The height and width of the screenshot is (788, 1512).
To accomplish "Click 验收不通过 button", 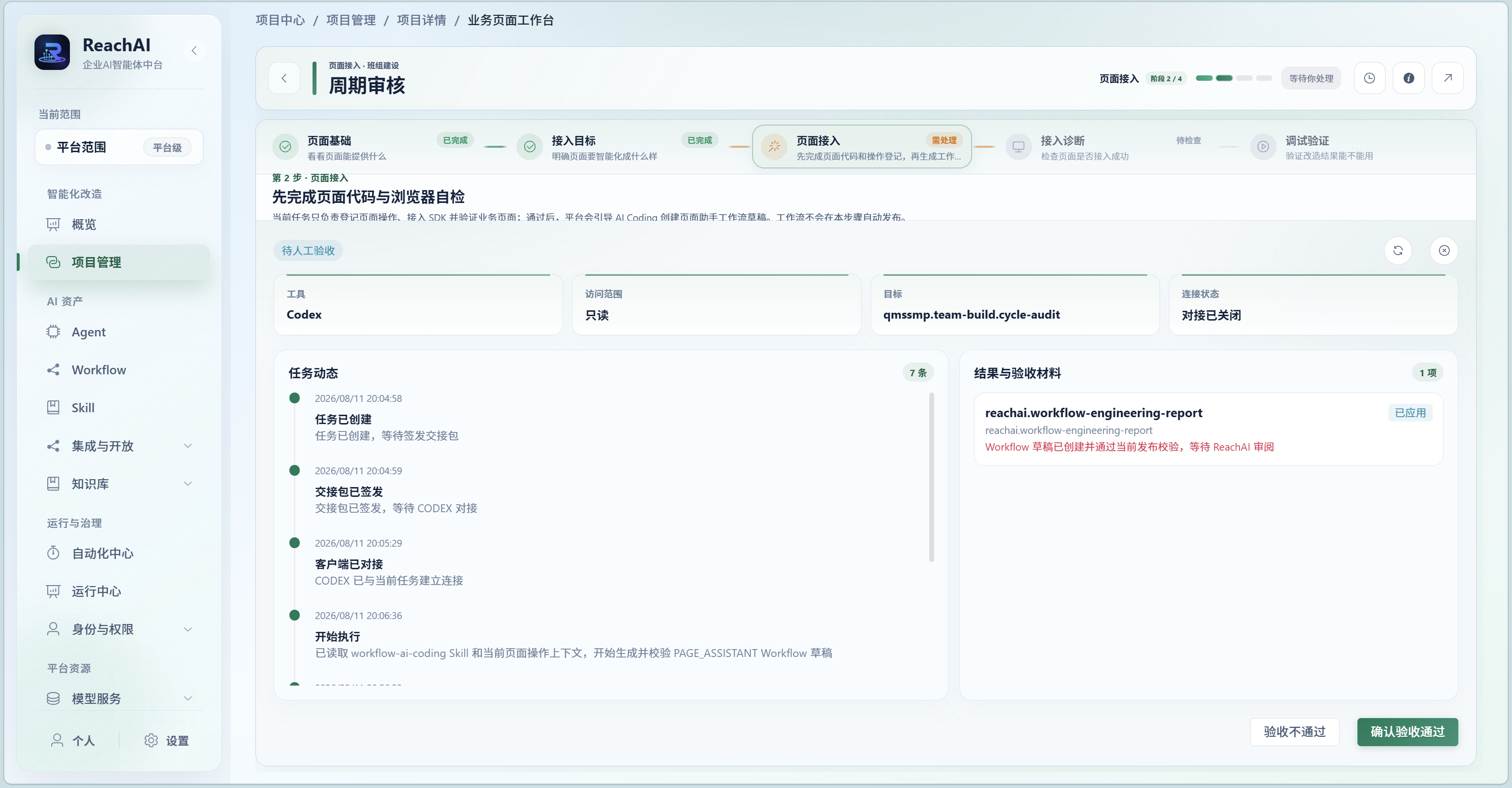I will click(x=1295, y=732).
